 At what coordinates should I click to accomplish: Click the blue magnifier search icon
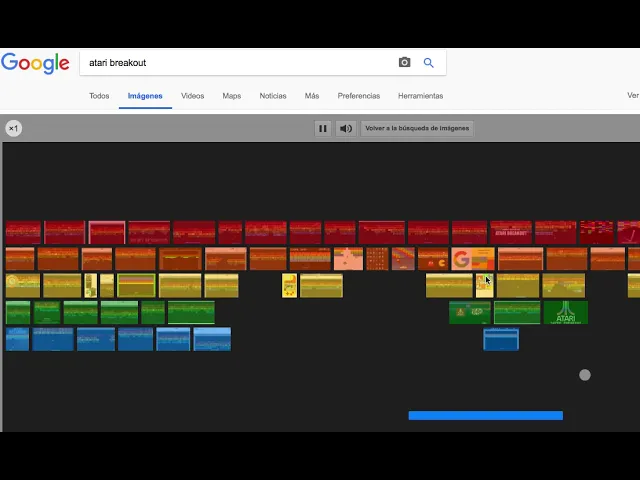(428, 63)
